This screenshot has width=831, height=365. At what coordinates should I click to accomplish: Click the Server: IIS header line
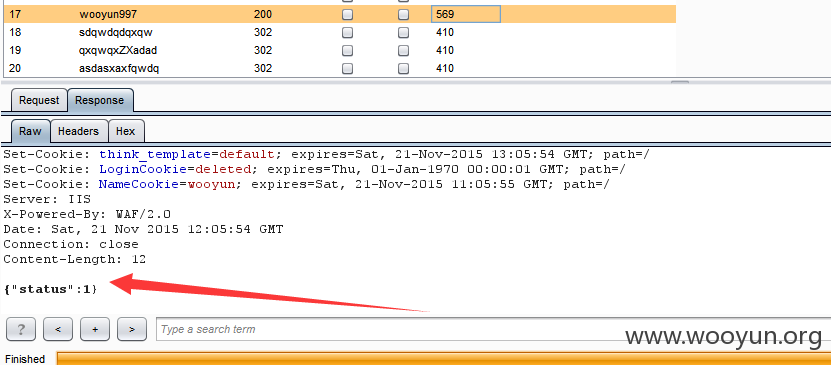pyautogui.click(x=47, y=199)
